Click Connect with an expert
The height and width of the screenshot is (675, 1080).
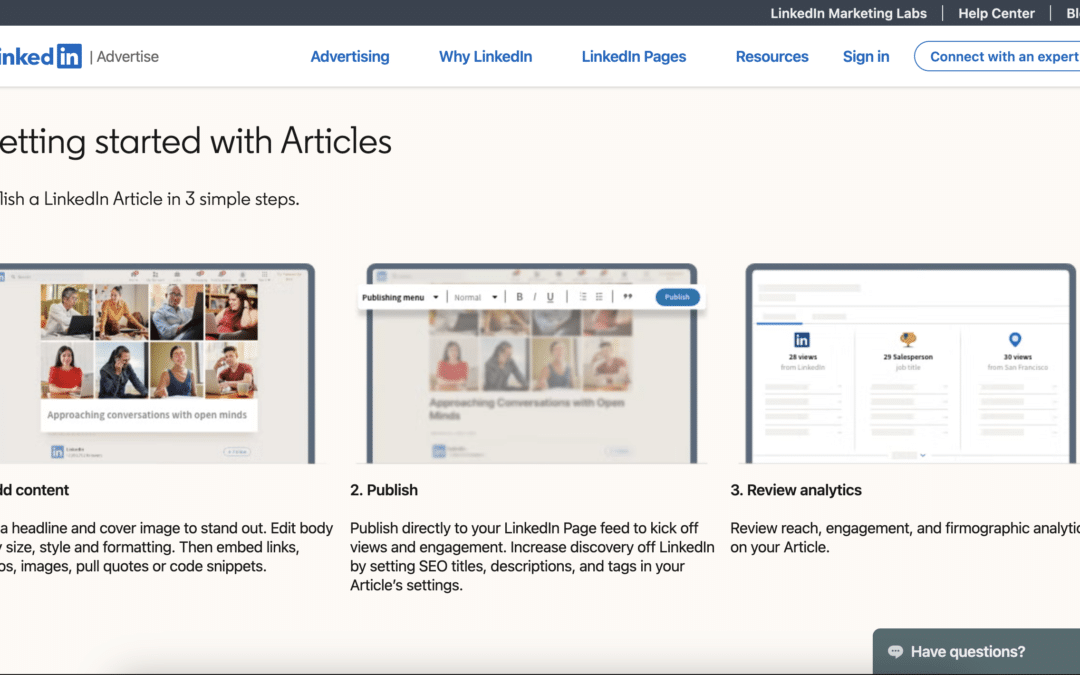(1005, 56)
